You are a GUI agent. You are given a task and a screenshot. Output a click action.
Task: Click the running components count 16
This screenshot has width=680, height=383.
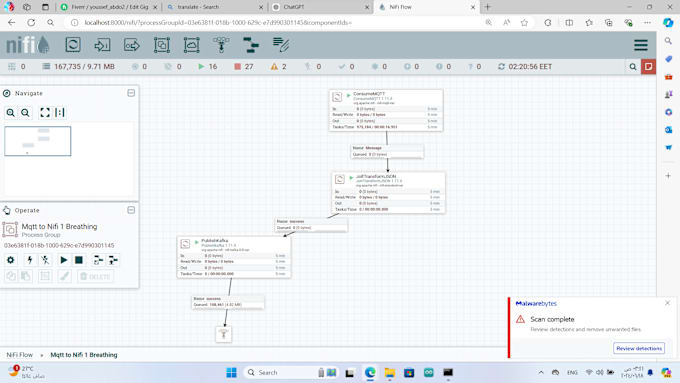pyautogui.click(x=208, y=67)
